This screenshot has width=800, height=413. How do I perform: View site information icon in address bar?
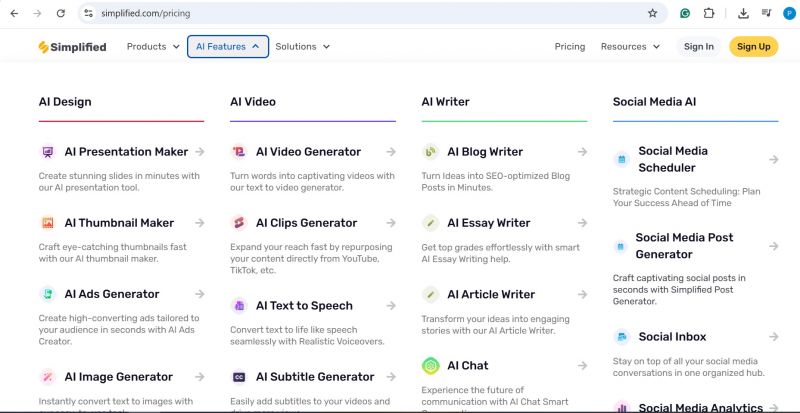[88, 13]
